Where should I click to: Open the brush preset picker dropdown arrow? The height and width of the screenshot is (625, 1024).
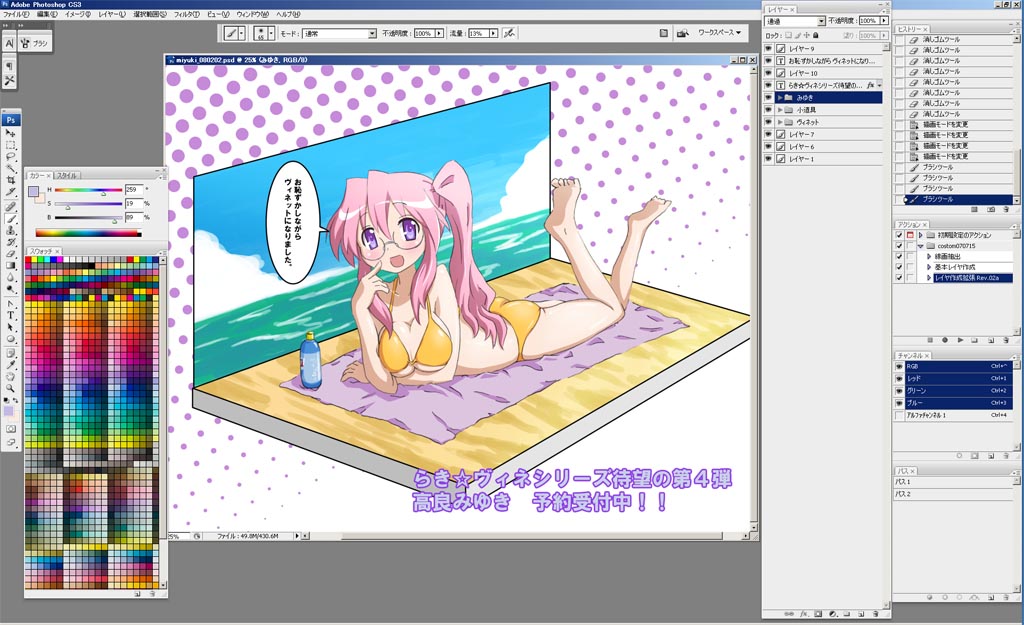click(x=271, y=33)
